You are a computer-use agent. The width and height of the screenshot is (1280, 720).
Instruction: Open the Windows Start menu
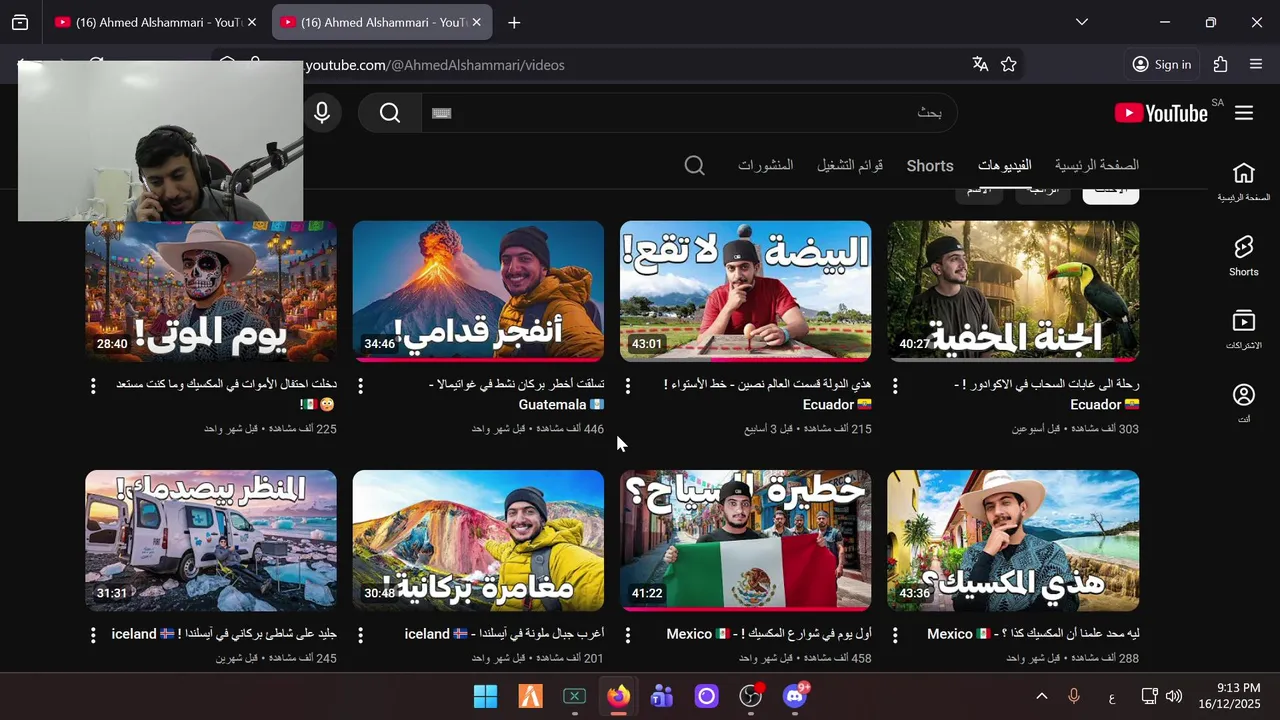[x=485, y=696]
